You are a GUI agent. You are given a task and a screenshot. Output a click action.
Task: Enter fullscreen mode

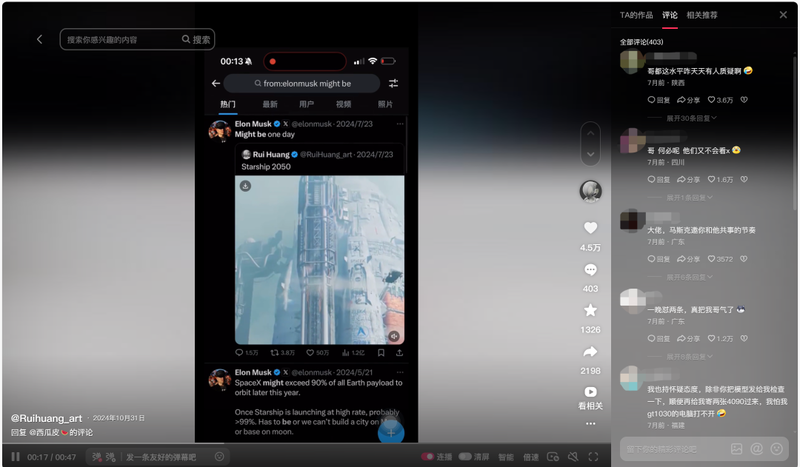point(593,457)
